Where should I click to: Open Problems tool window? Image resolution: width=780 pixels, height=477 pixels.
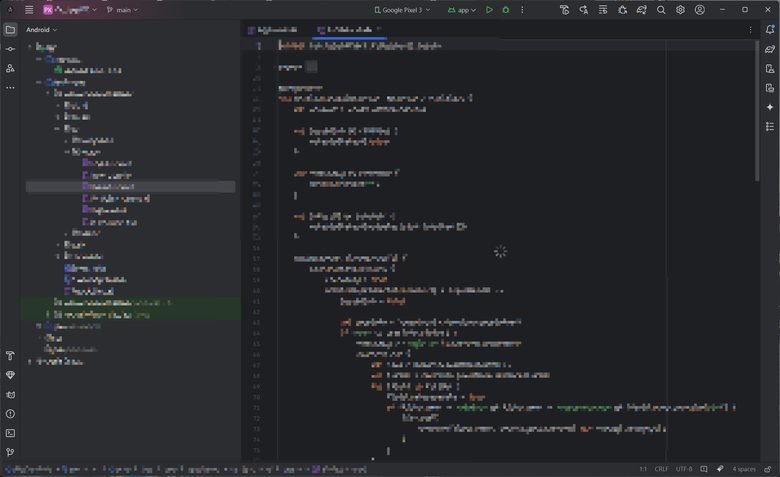pos(10,413)
